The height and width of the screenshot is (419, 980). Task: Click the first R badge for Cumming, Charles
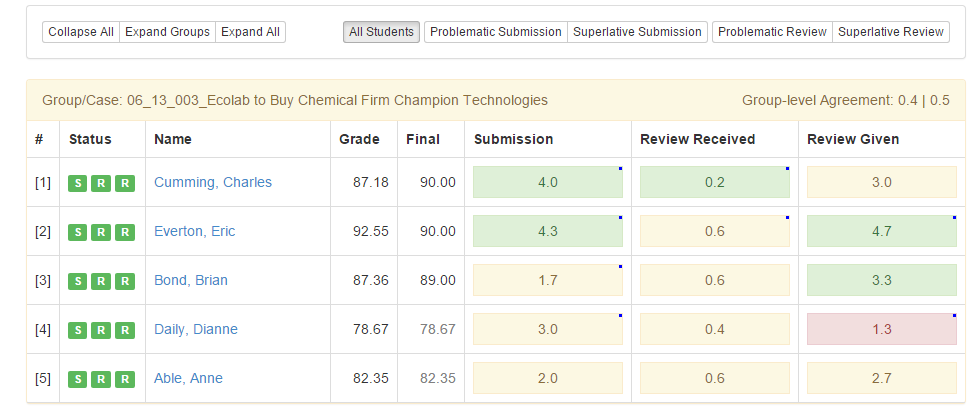pyautogui.click(x=101, y=183)
